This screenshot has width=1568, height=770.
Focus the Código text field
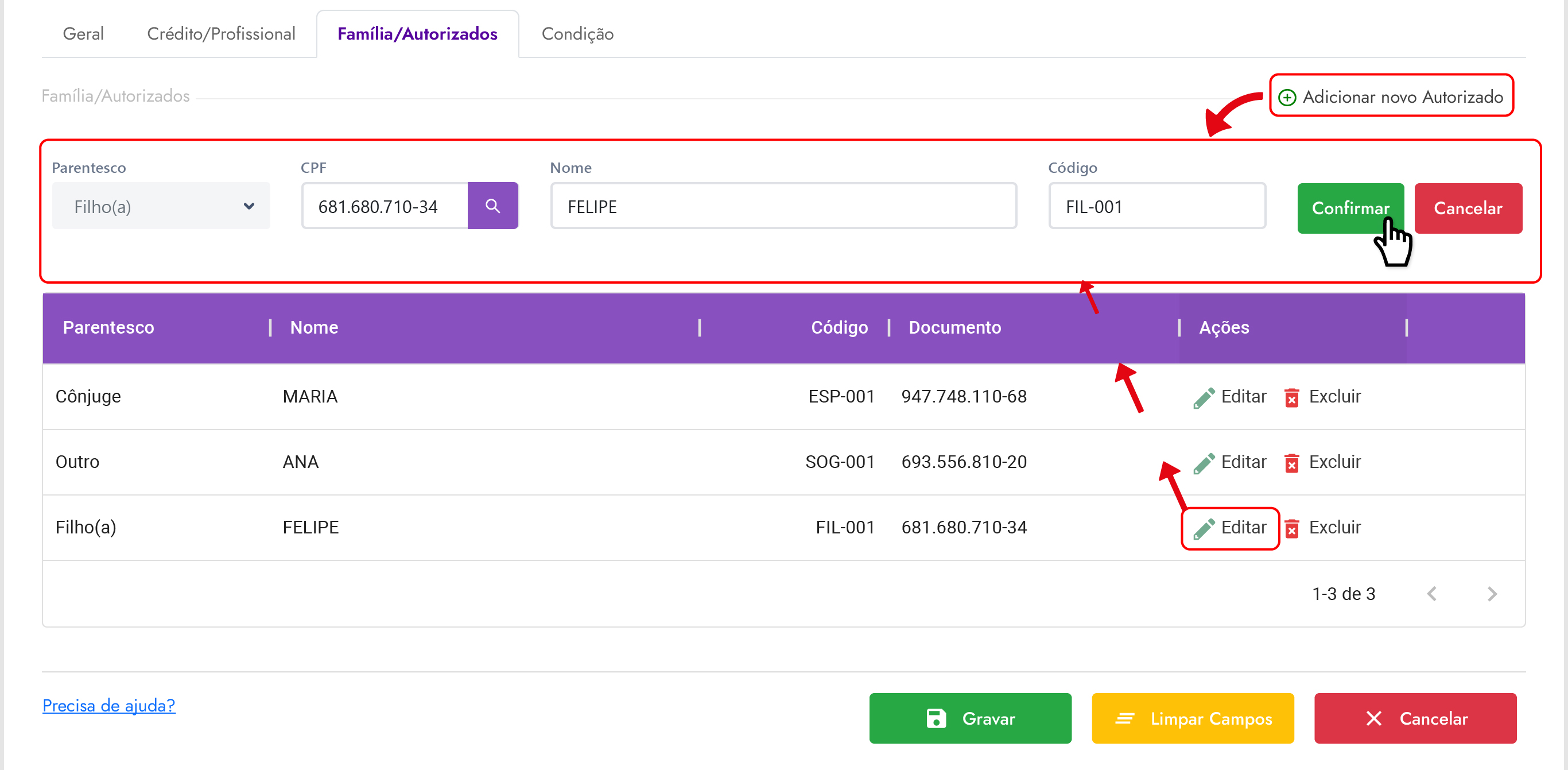pyautogui.click(x=1156, y=207)
